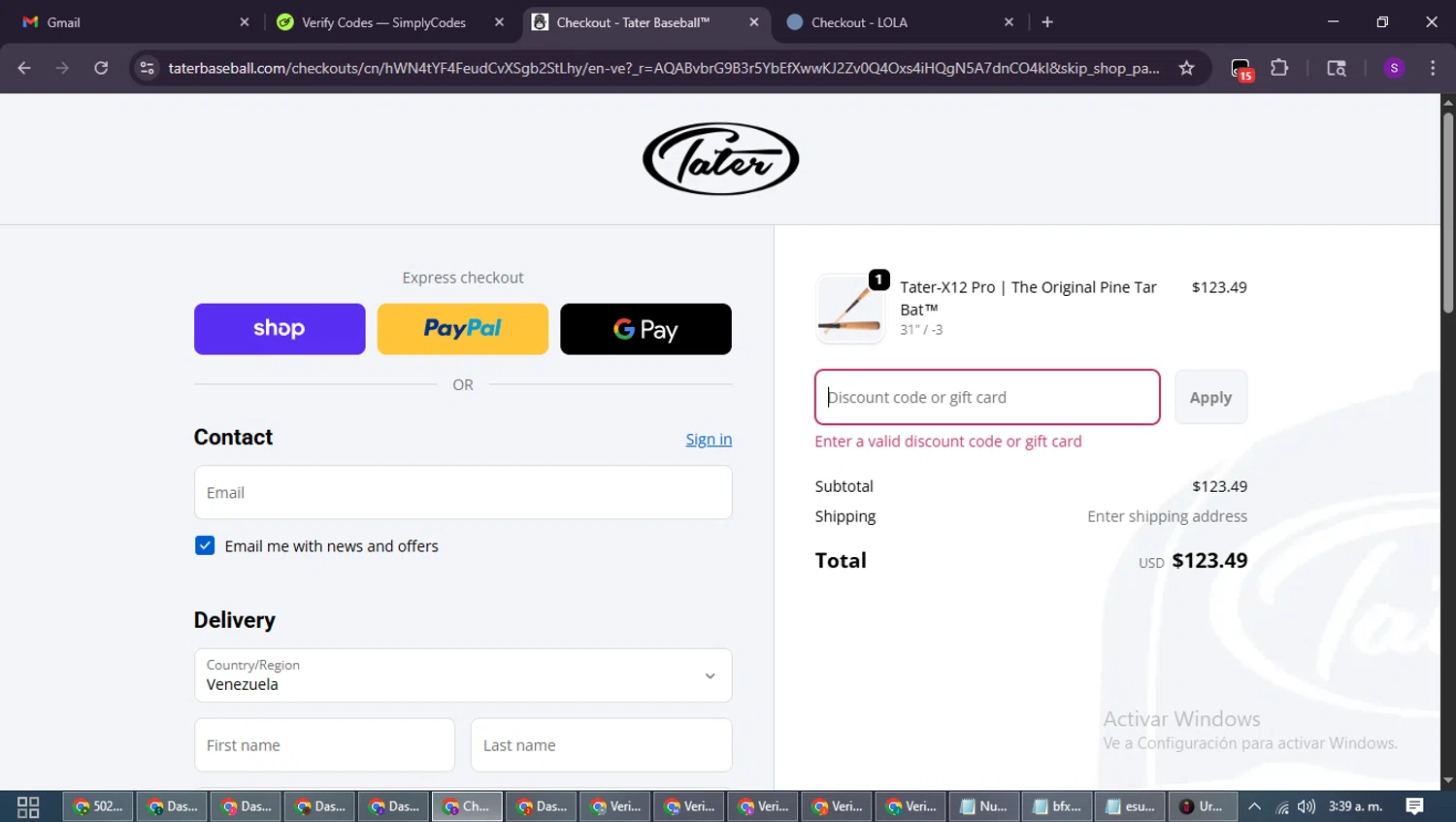The image size is (1456, 822).
Task: Open the clock showing 3:39 a. m.
Action: point(1355,806)
